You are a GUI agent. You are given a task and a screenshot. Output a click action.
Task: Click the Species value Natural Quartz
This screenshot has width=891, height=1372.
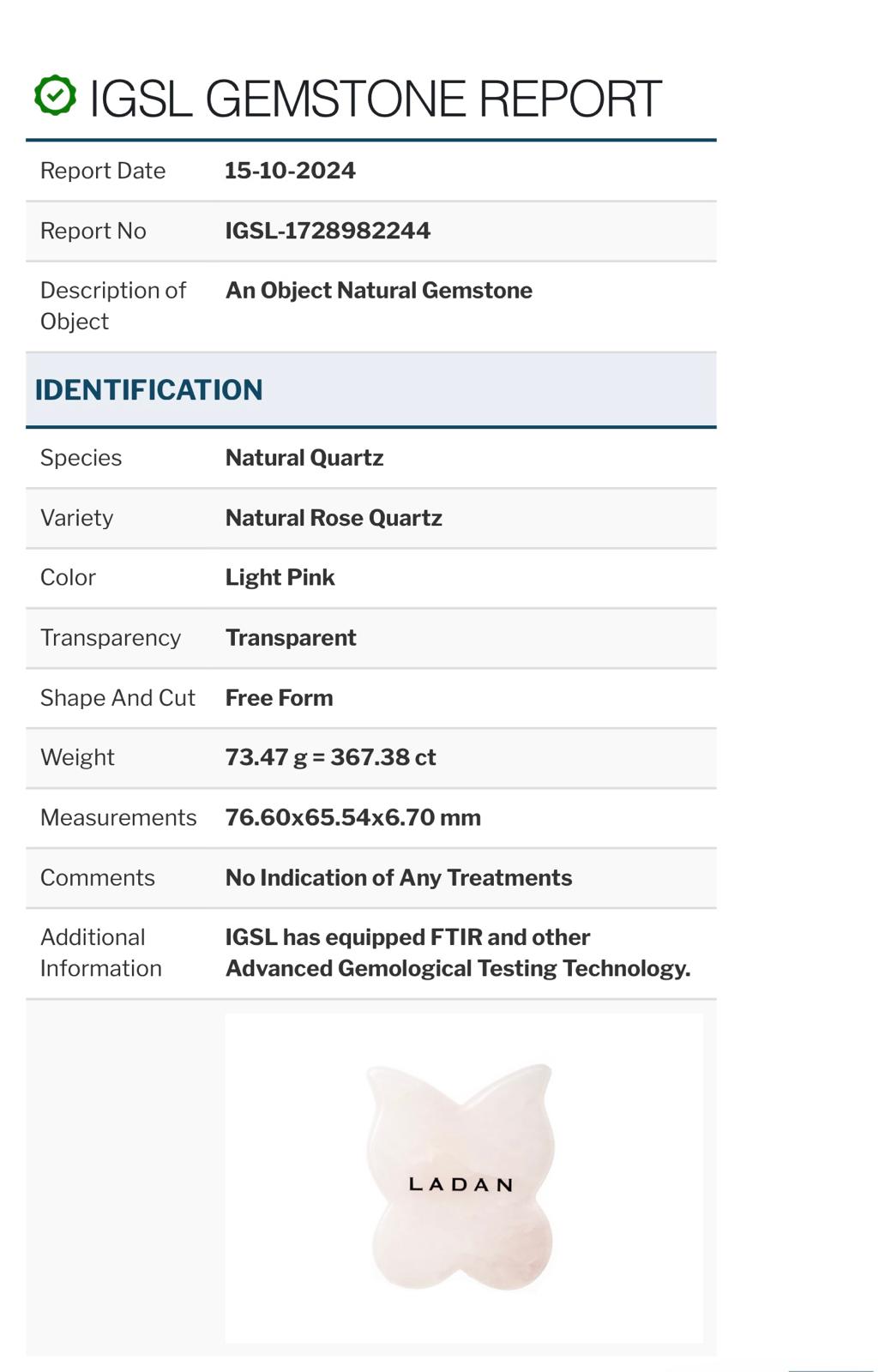click(x=304, y=458)
